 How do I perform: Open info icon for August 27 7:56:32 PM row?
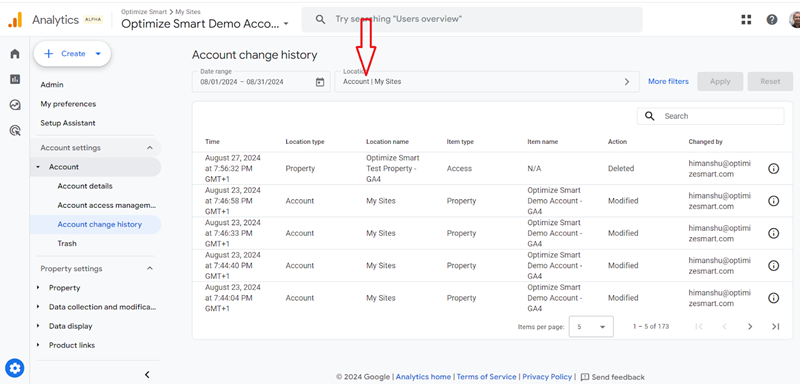[773, 169]
